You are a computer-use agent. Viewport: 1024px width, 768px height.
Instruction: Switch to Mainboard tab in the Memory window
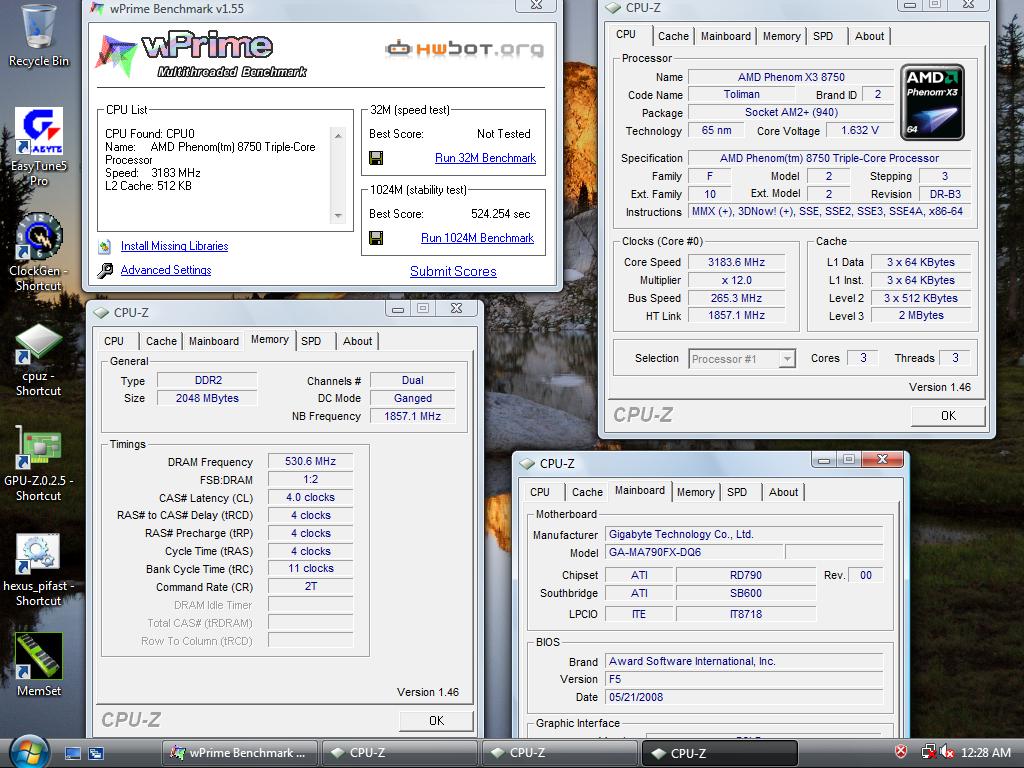click(214, 342)
